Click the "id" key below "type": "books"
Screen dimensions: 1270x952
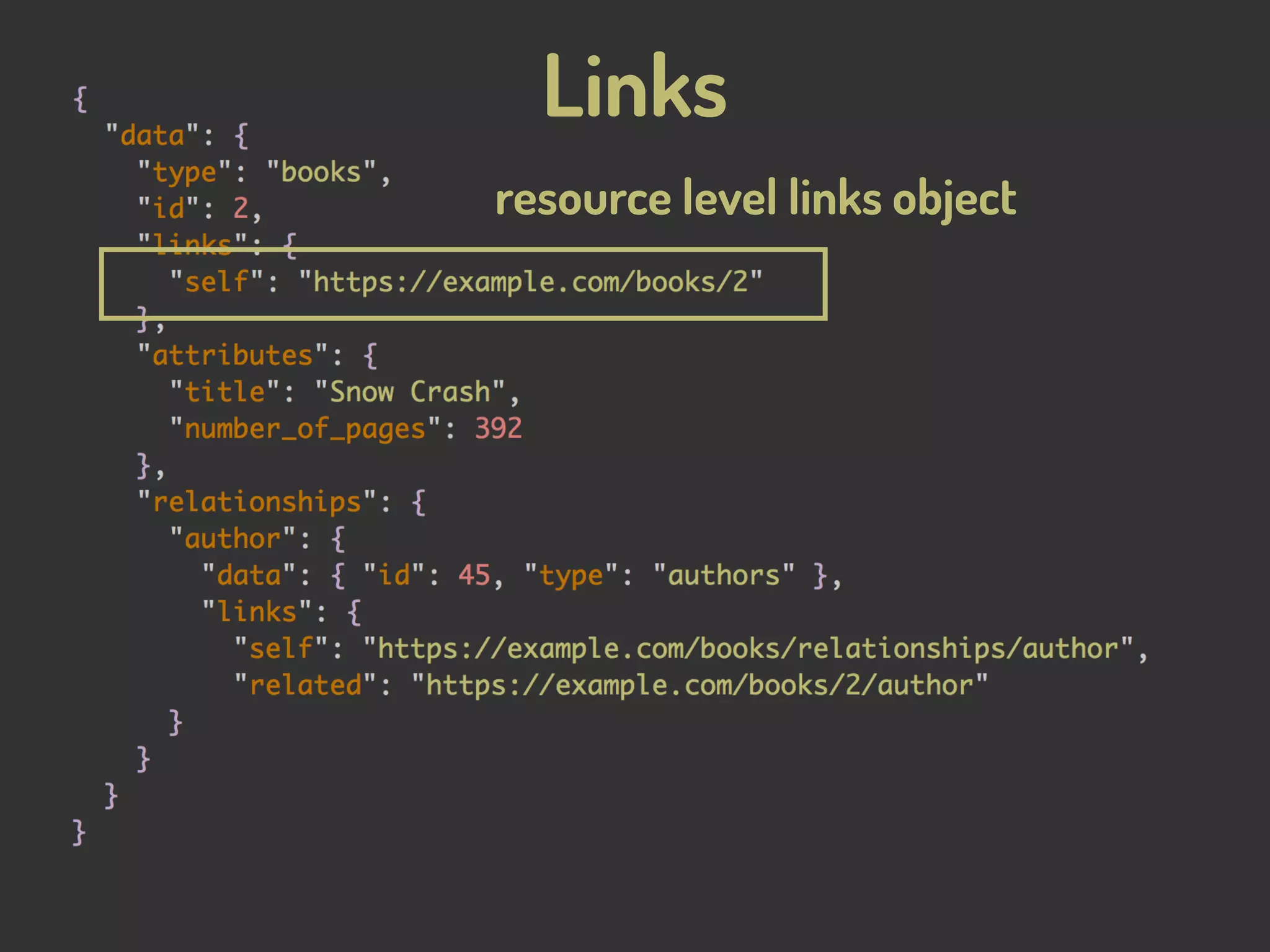tap(168, 208)
